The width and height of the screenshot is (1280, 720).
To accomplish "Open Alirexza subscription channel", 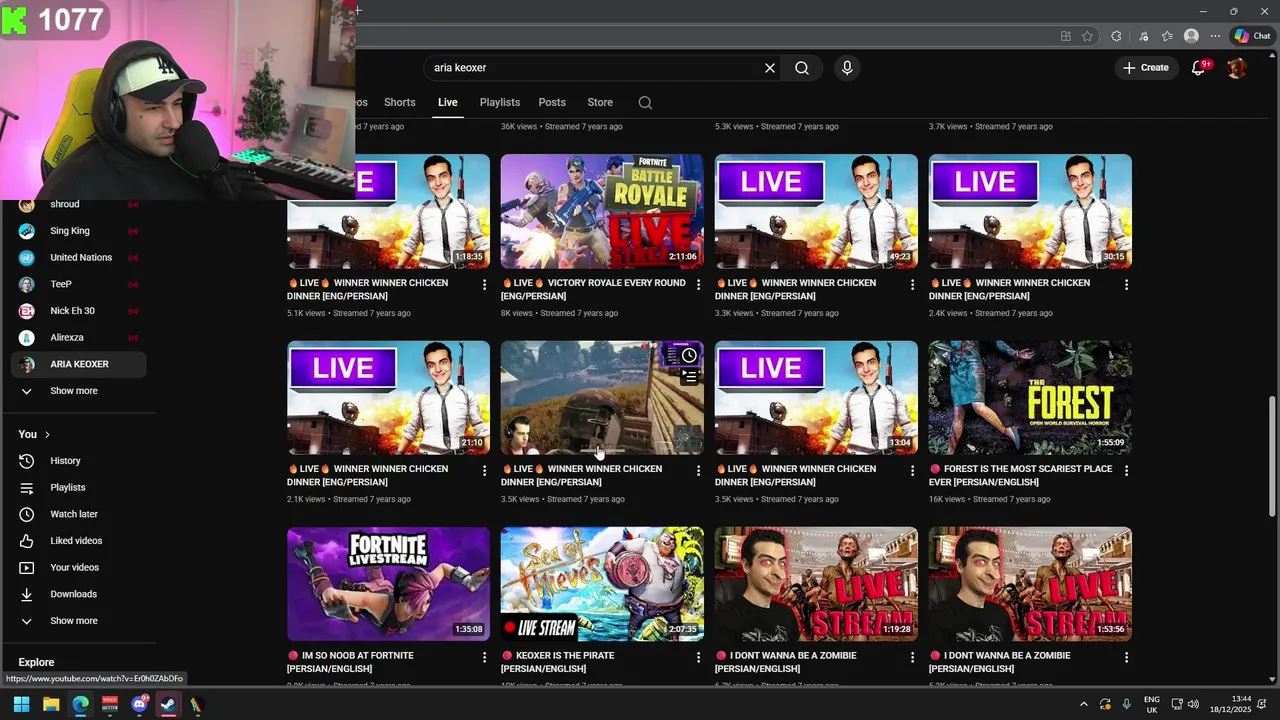I will (x=78, y=338).
